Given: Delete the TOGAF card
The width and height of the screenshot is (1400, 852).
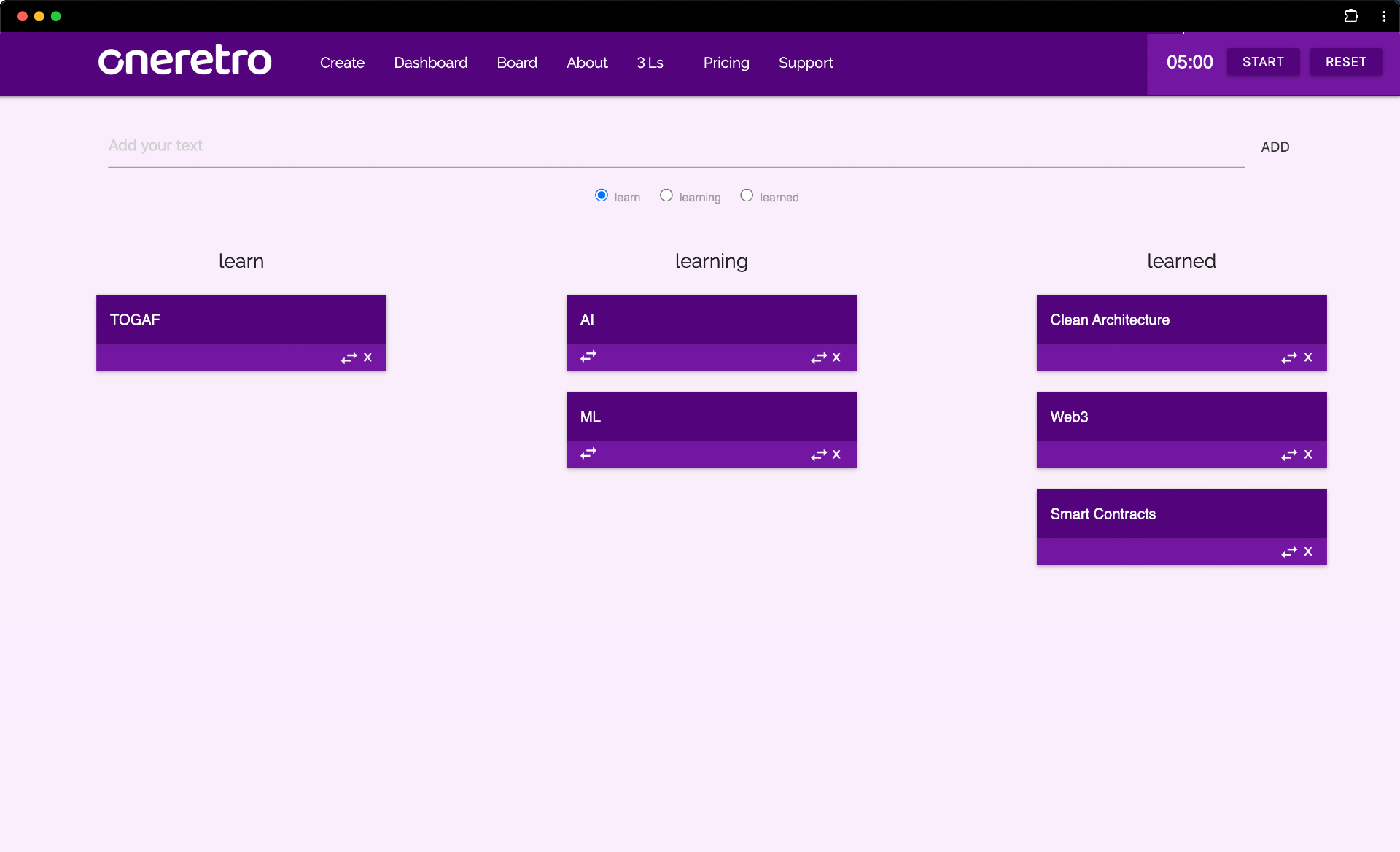Looking at the screenshot, I should (x=367, y=357).
